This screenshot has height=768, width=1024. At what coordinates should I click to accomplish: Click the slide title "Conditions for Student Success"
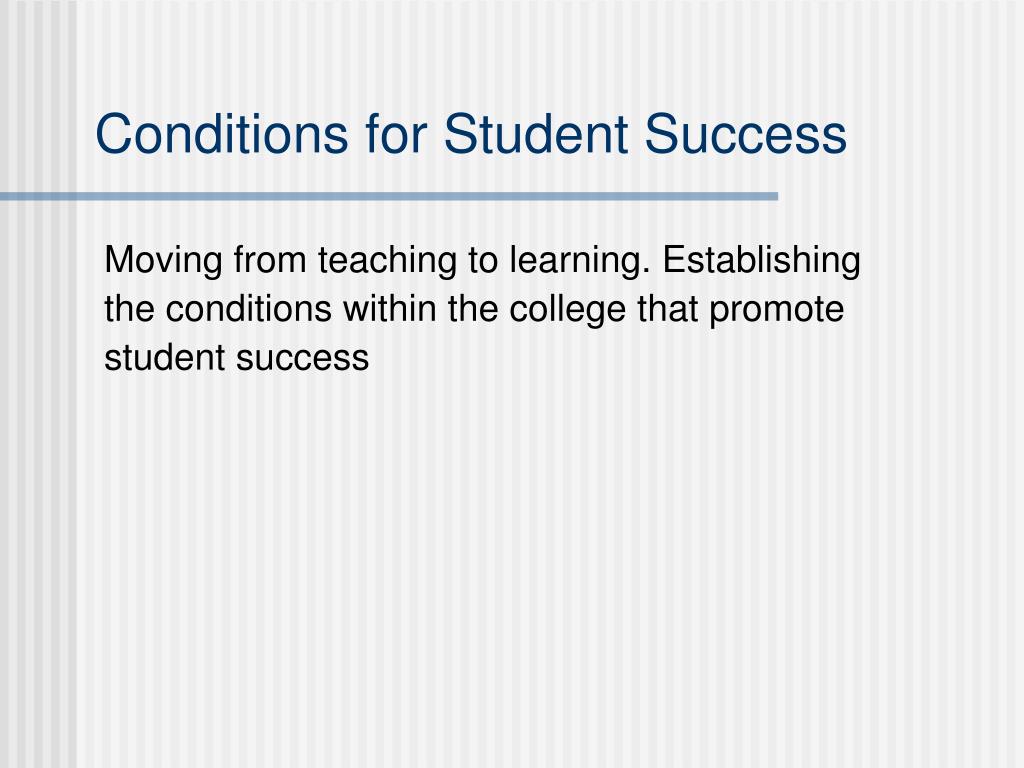471,134
